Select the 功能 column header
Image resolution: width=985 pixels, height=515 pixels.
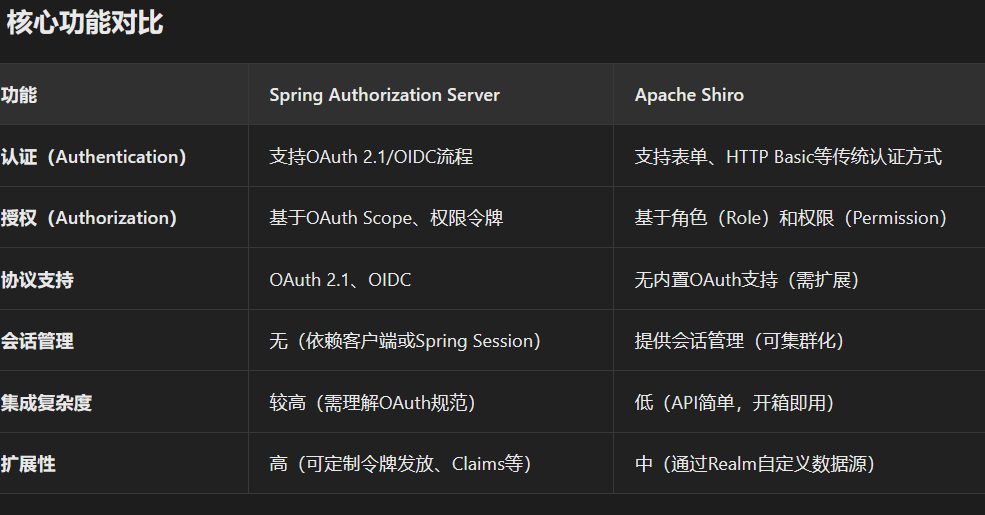click(19, 95)
